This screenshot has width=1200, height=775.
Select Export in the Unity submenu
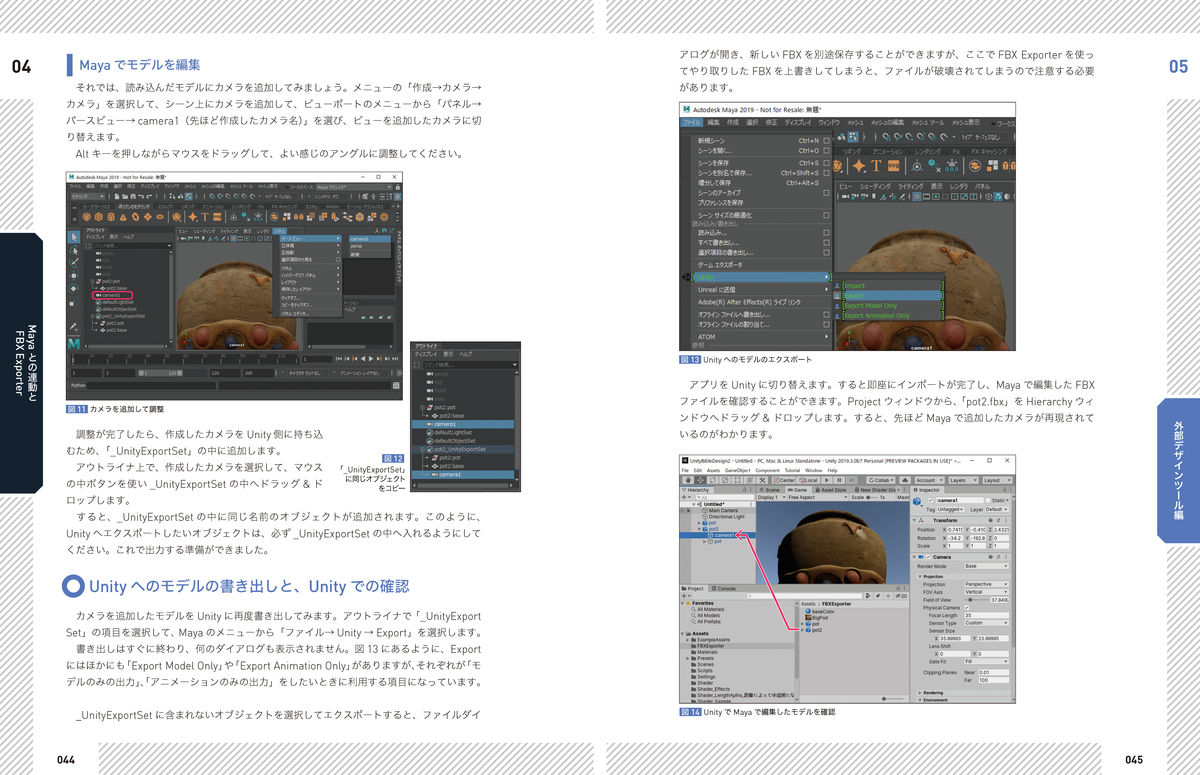(893, 295)
